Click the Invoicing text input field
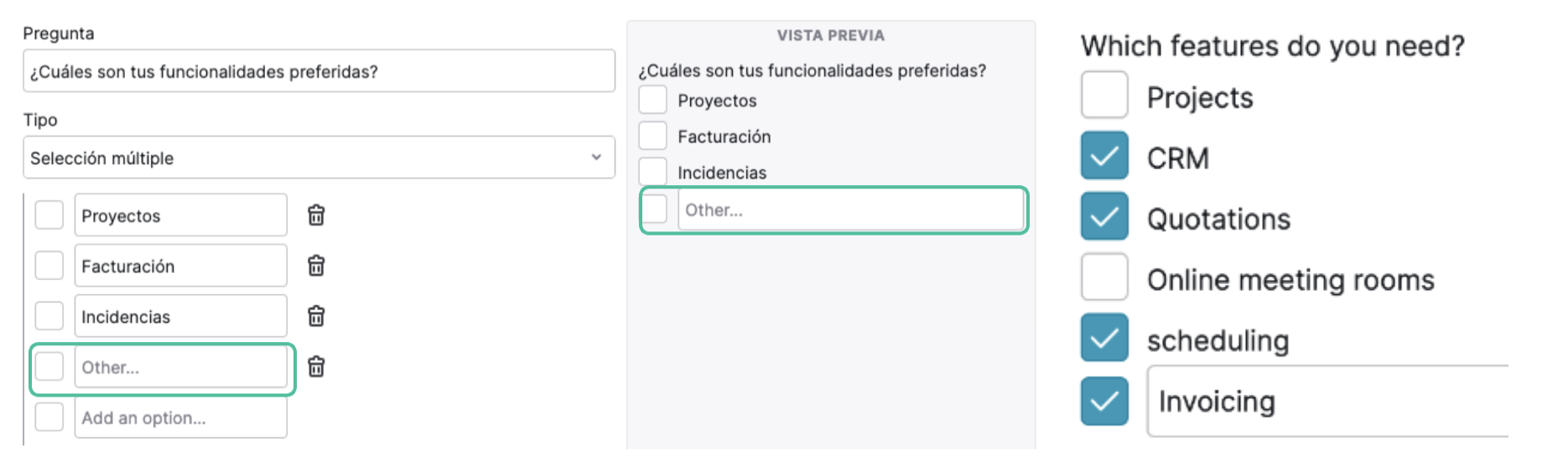 click(x=1328, y=401)
